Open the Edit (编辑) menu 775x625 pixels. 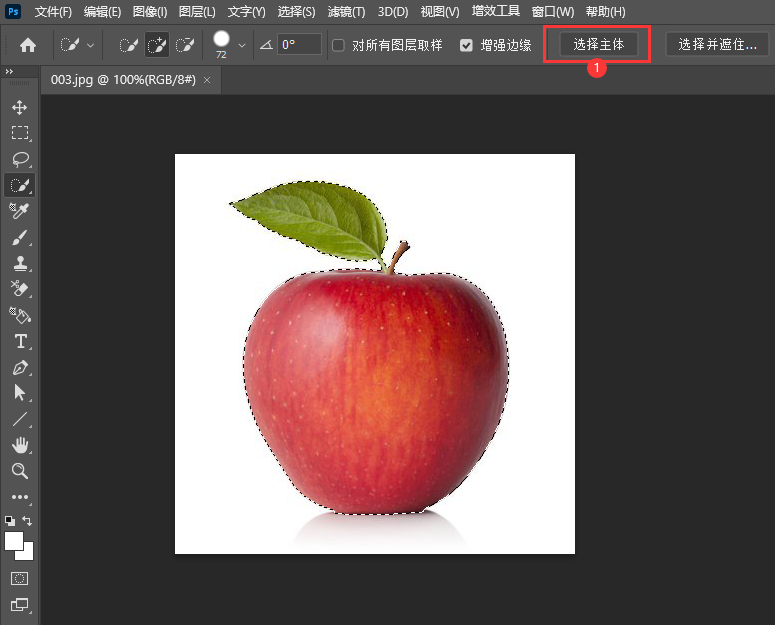pyautogui.click(x=102, y=11)
